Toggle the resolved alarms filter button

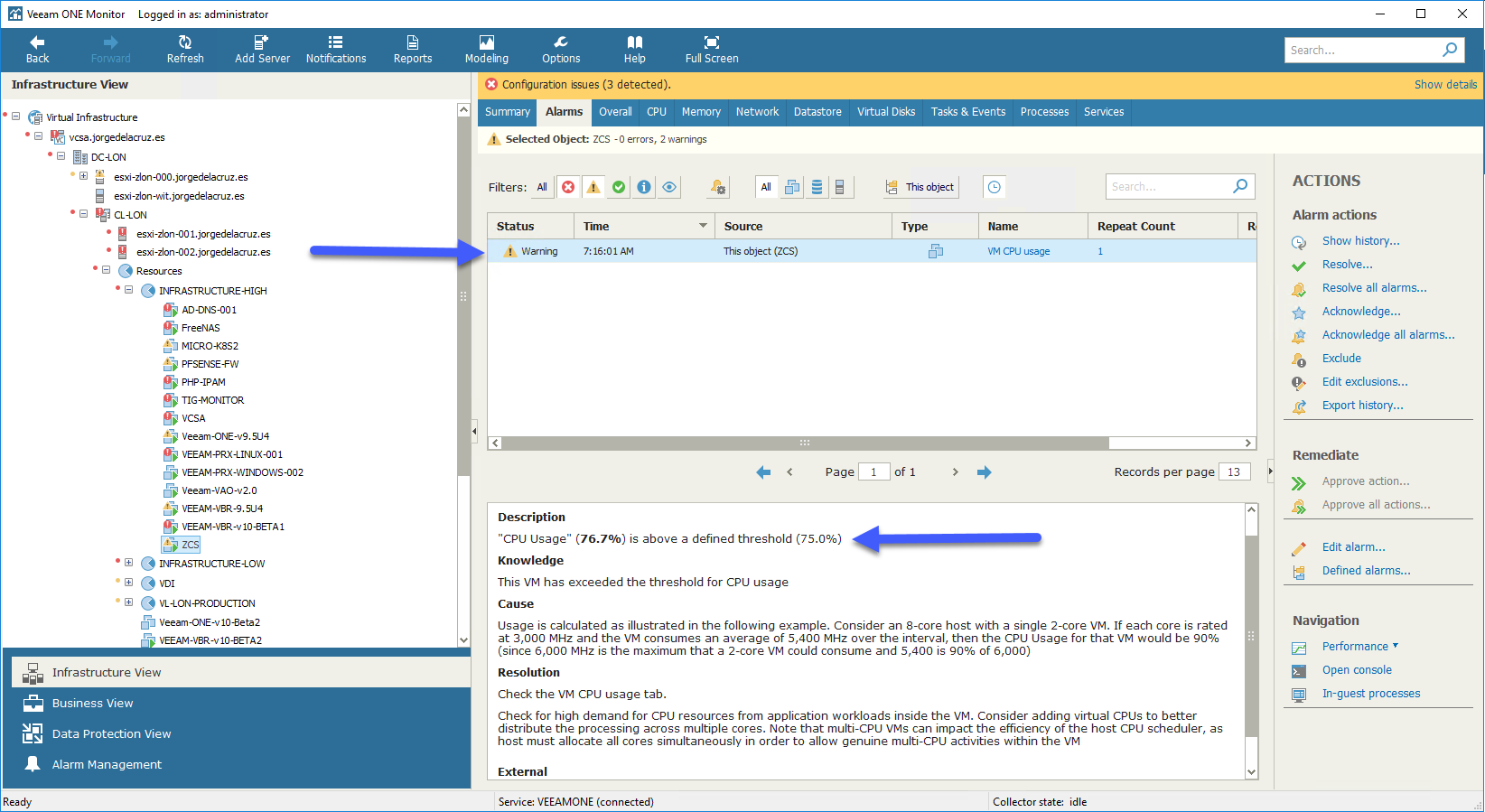619,187
